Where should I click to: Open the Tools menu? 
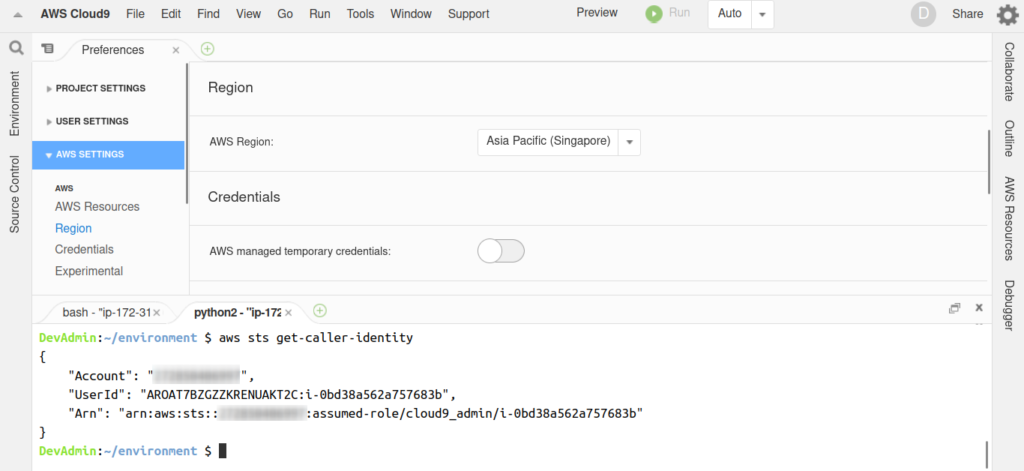click(x=360, y=14)
